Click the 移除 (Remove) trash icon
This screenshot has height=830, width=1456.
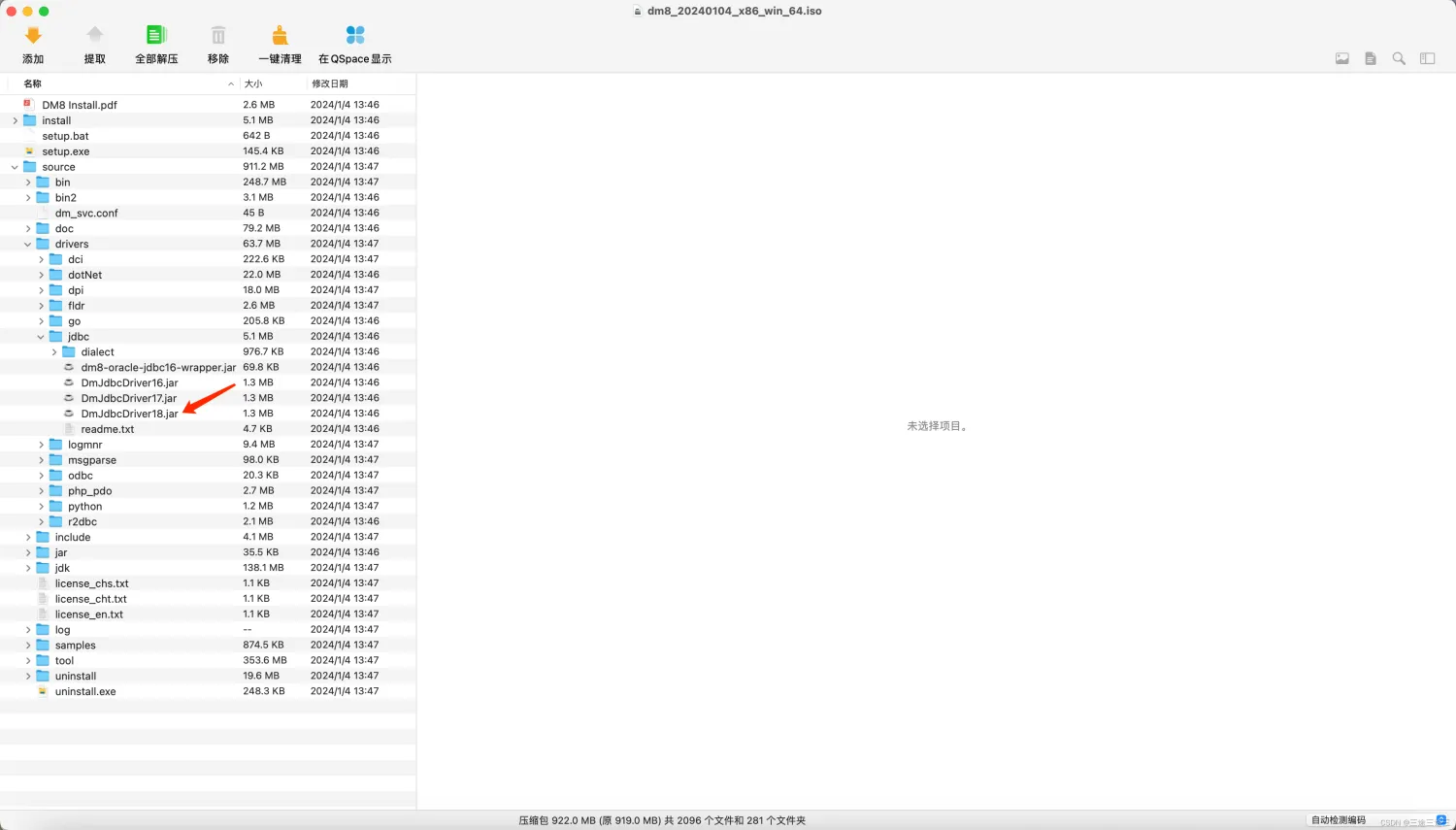pyautogui.click(x=218, y=36)
